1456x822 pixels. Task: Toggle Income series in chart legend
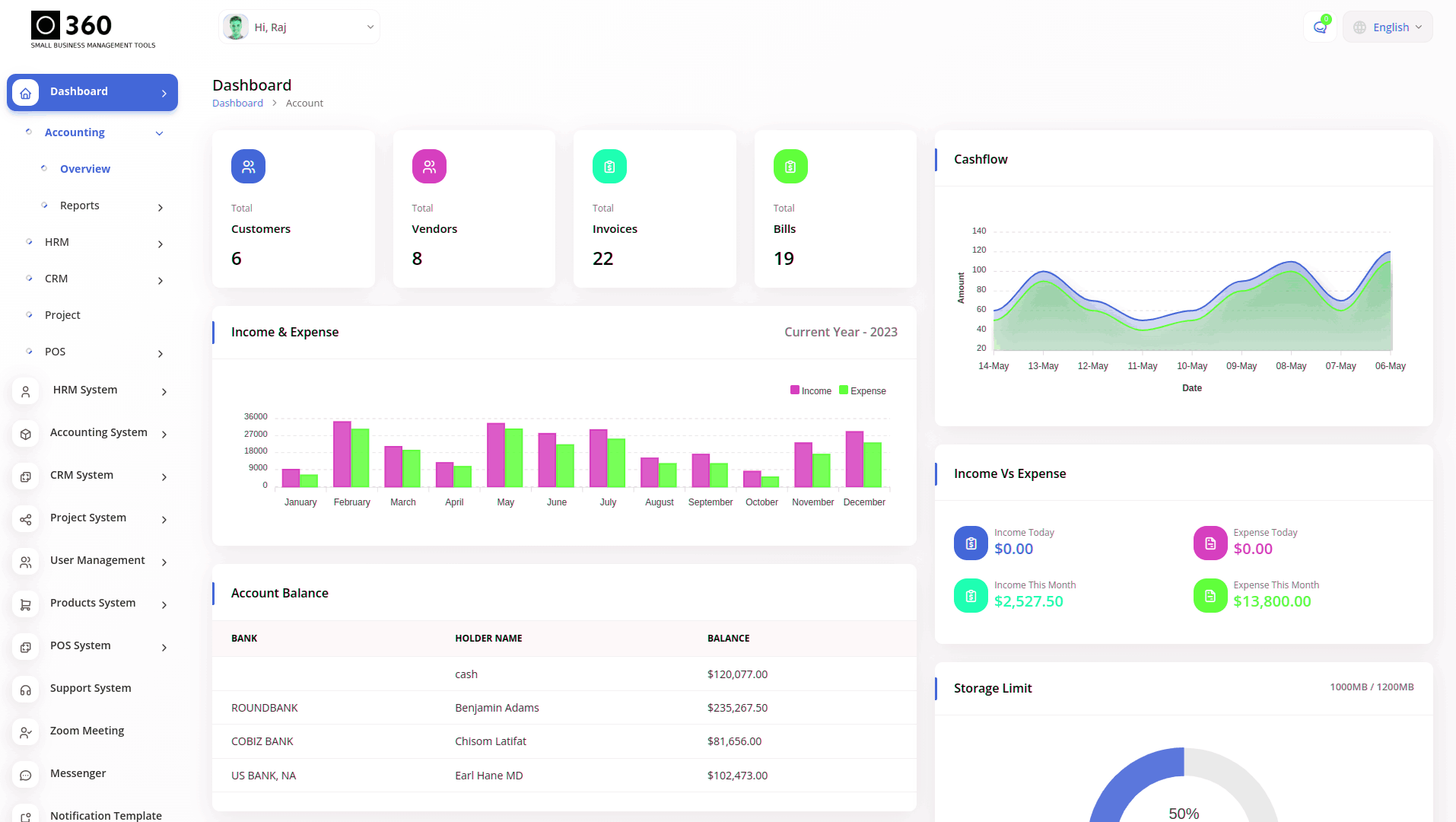(811, 390)
